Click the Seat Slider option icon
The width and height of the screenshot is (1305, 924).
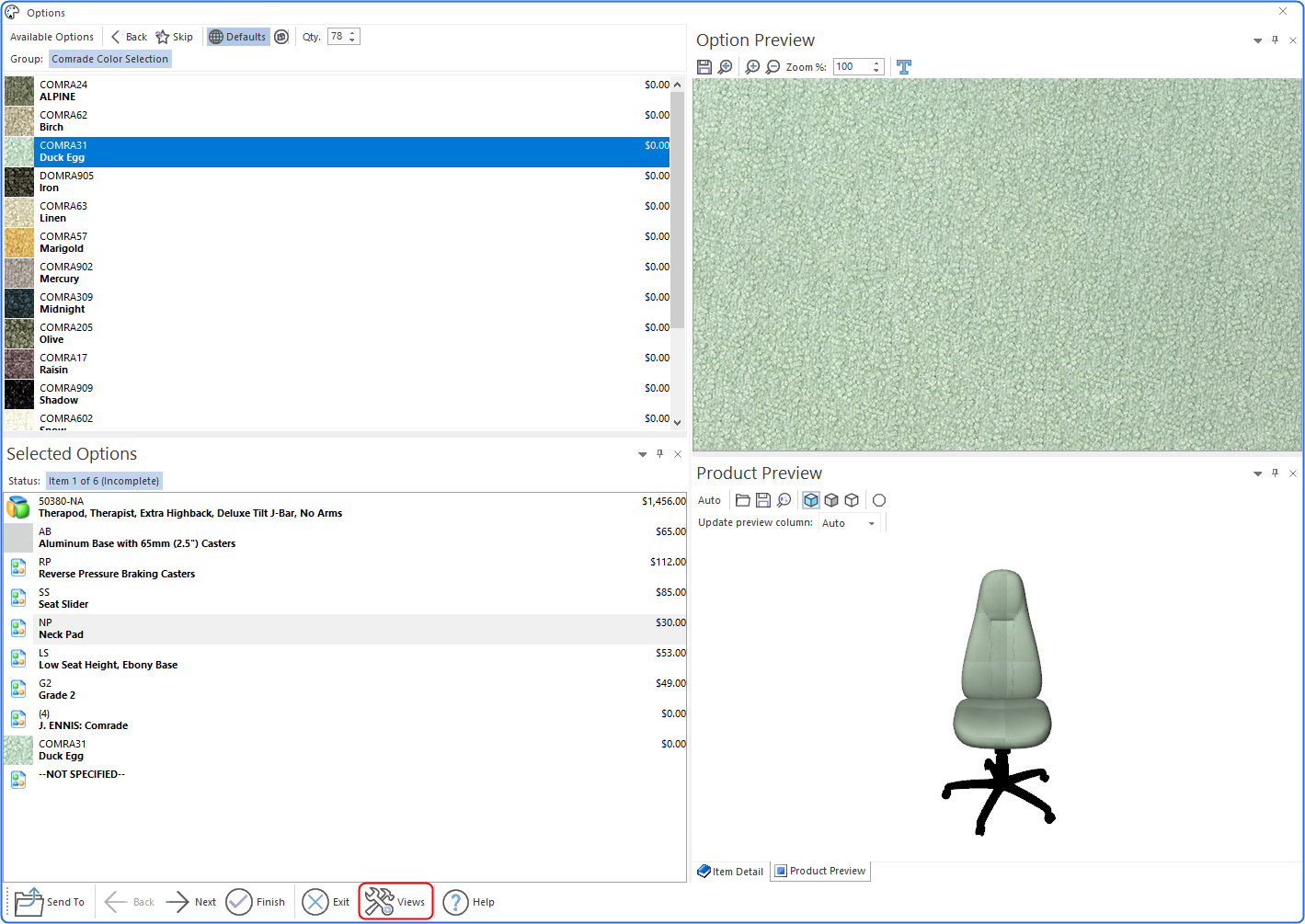pyautogui.click(x=18, y=598)
